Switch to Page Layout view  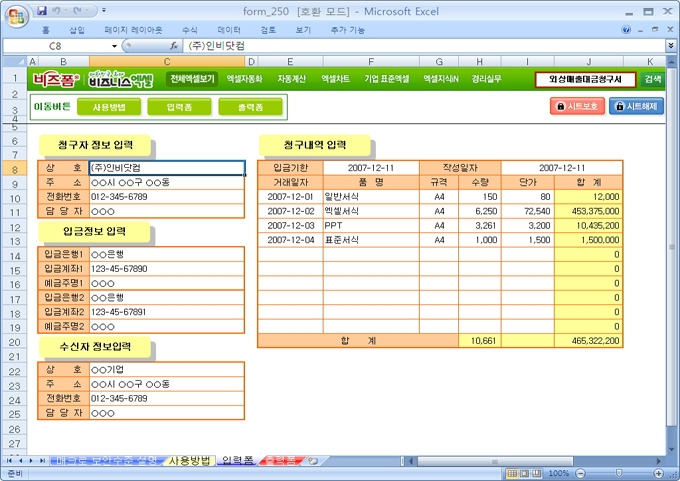click(524, 473)
